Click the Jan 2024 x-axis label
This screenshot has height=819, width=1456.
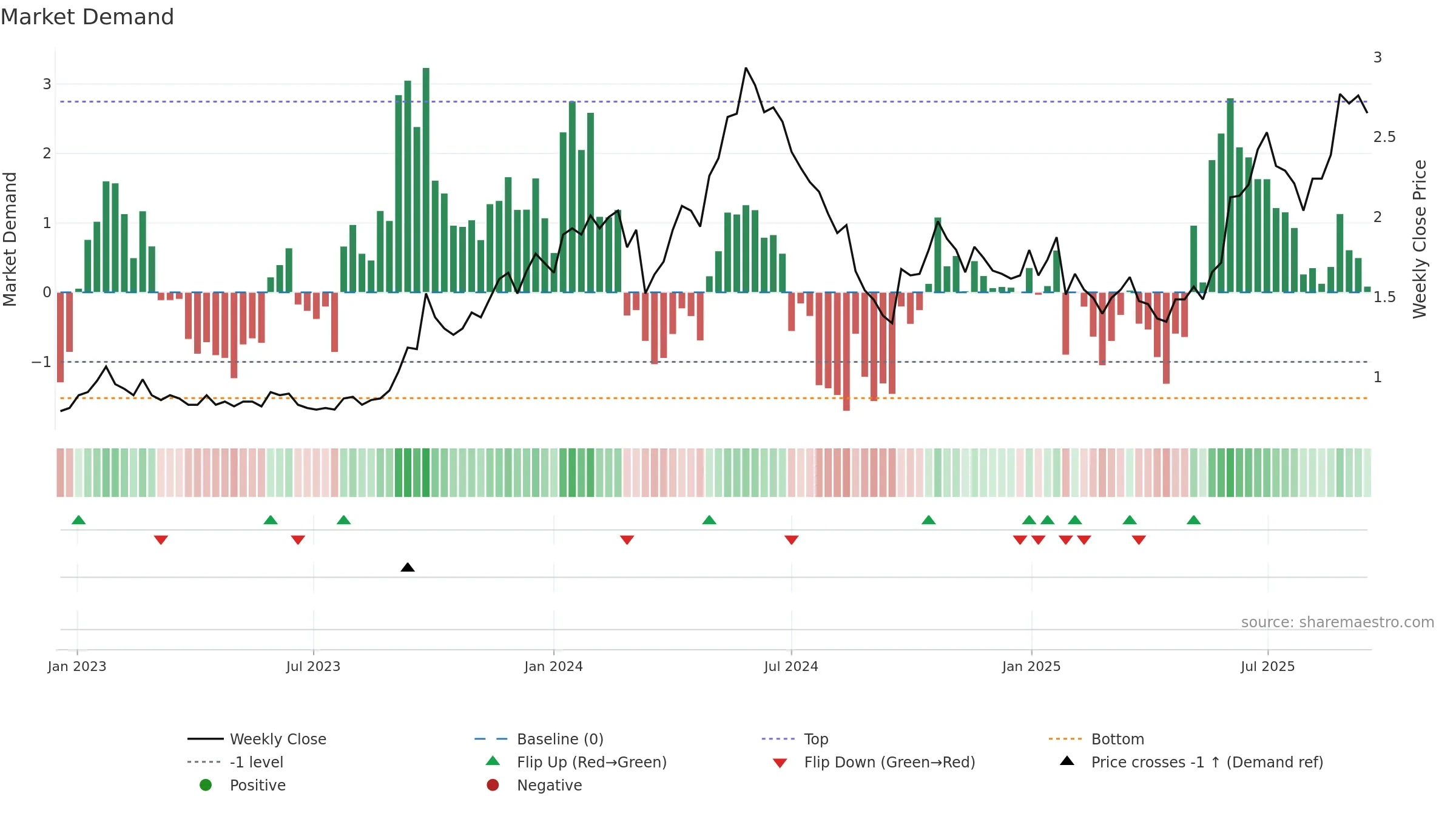[x=553, y=666]
